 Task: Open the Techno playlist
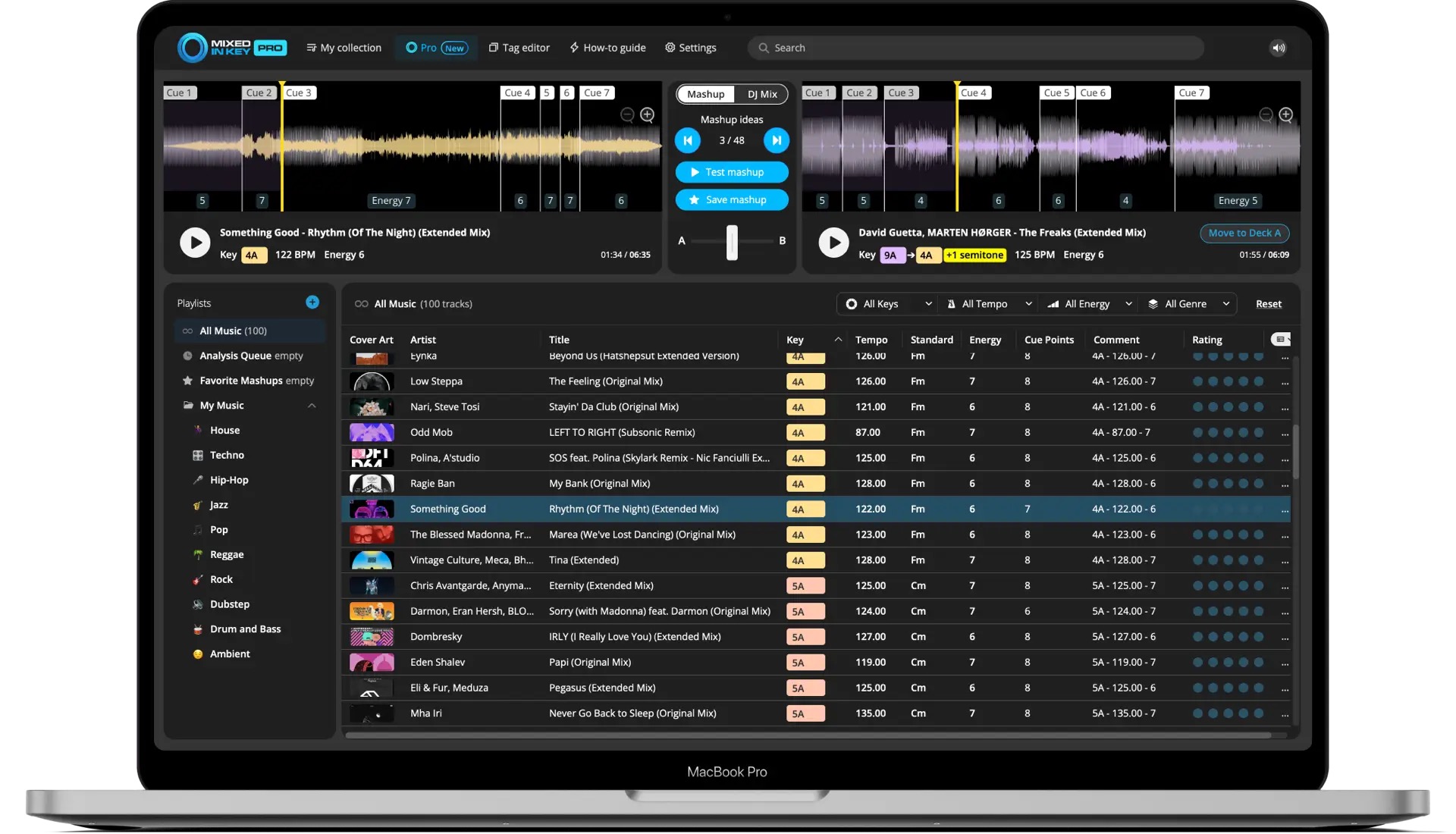(x=227, y=455)
